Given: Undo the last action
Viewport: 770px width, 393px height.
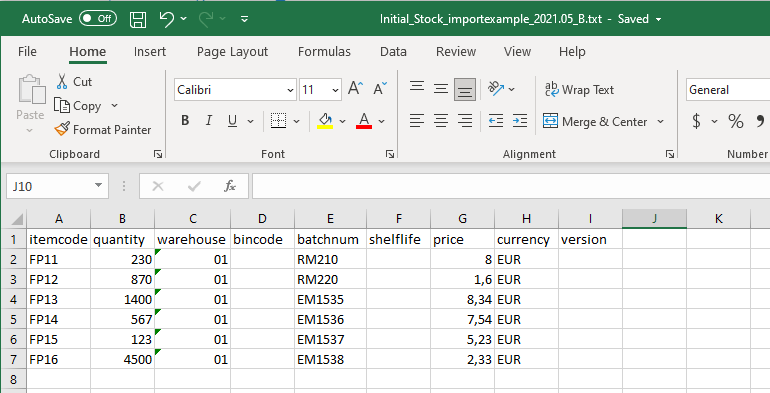Looking at the screenshot, I should (x=167, y=19).
